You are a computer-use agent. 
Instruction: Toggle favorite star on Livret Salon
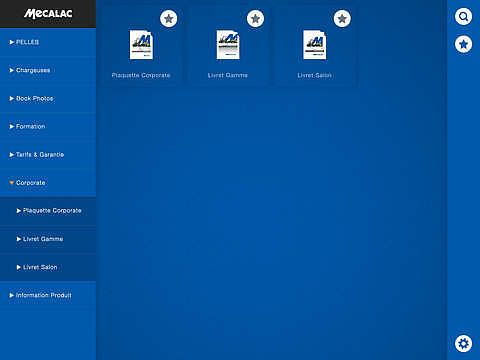pyautogui.click(x=342, y=19)
